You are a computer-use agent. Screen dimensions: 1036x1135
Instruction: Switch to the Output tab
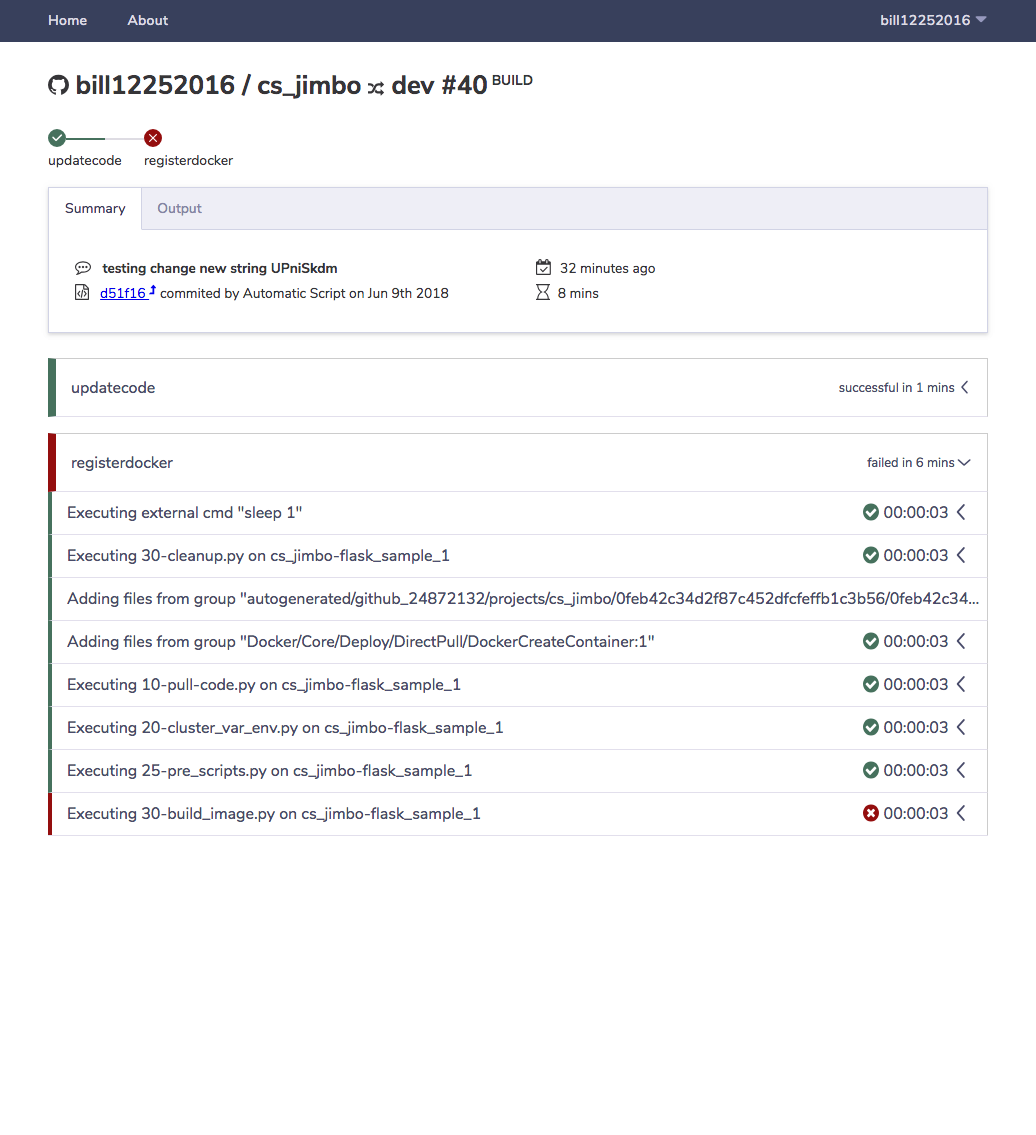[x=179, y=208]
